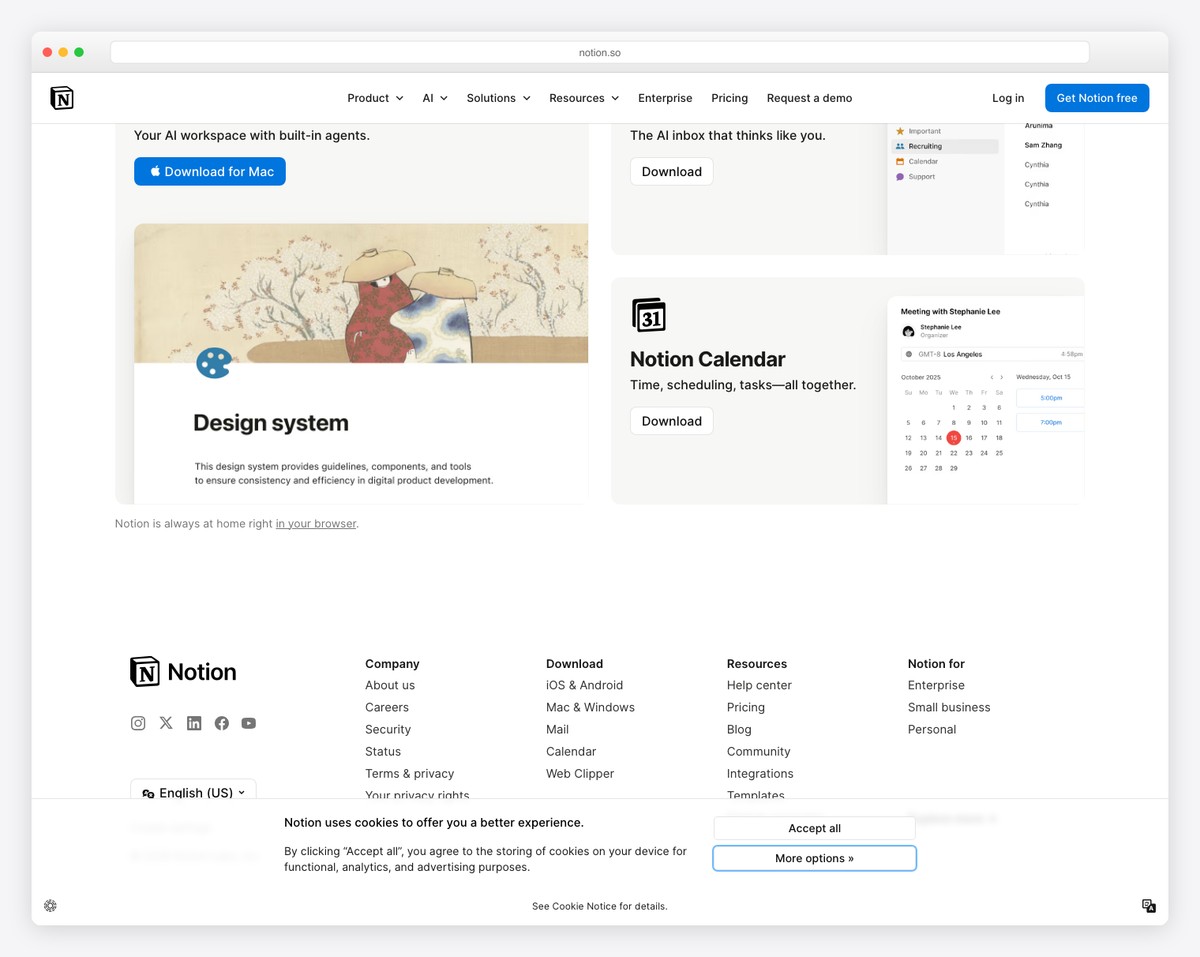Expand the Product dropdown menu
Viewport: 1200px width, 957px height.
pyautogui.click(x=375, y=97)
